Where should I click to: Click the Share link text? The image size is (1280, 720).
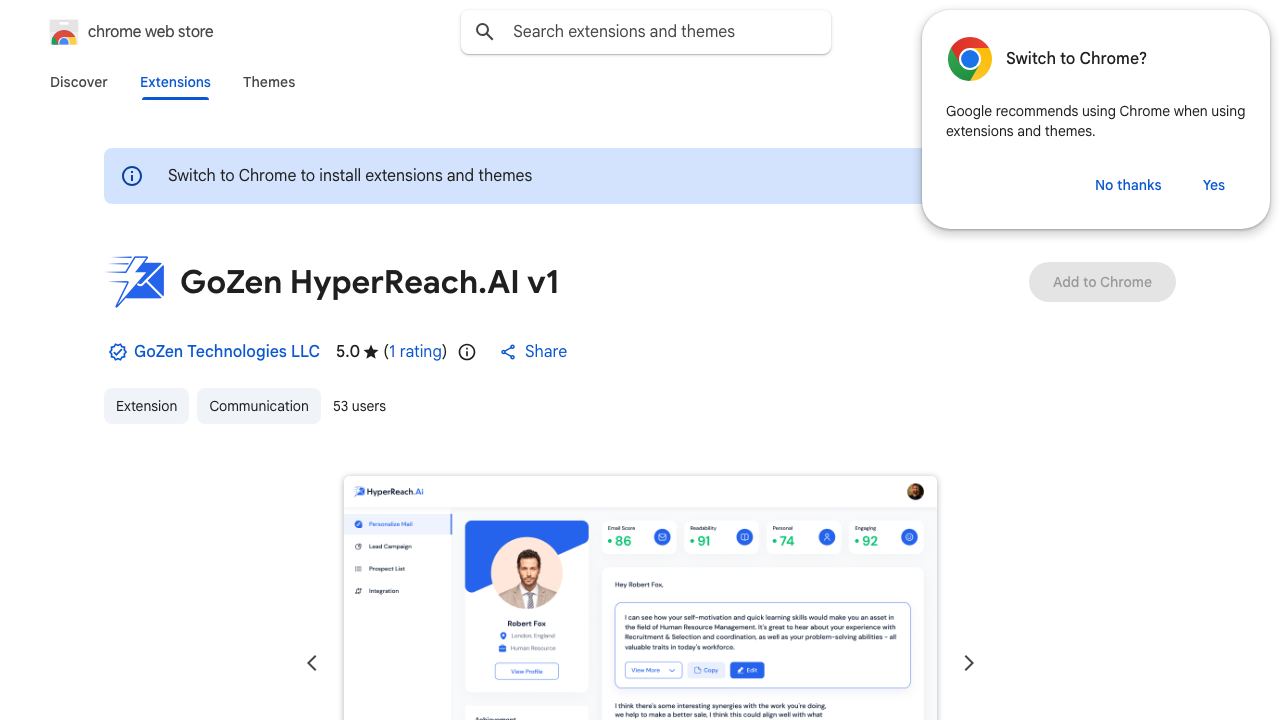click(x=546, y=352)
